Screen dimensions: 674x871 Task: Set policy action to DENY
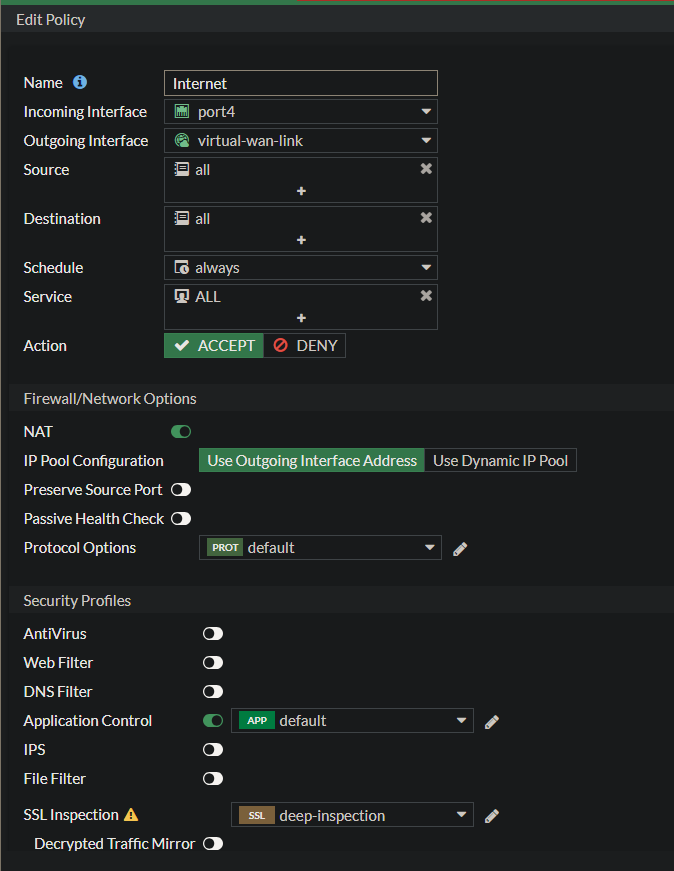306,346
